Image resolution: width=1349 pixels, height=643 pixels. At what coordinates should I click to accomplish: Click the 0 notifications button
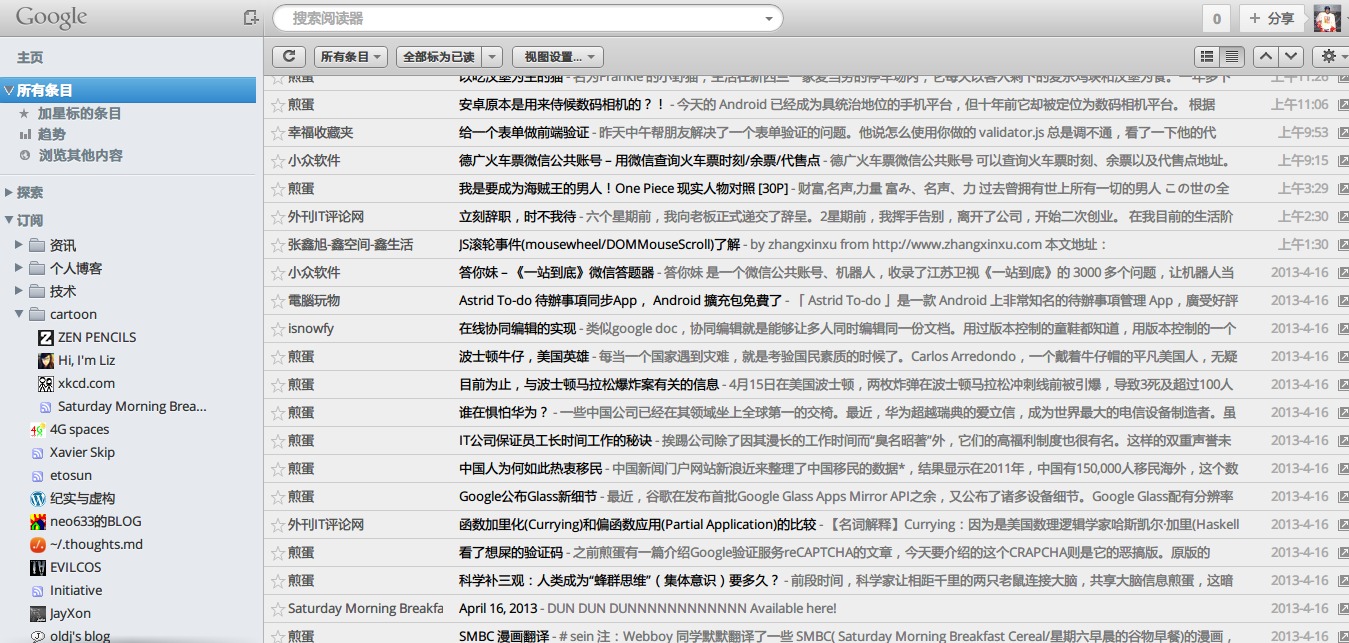[x=1217, y=18]
